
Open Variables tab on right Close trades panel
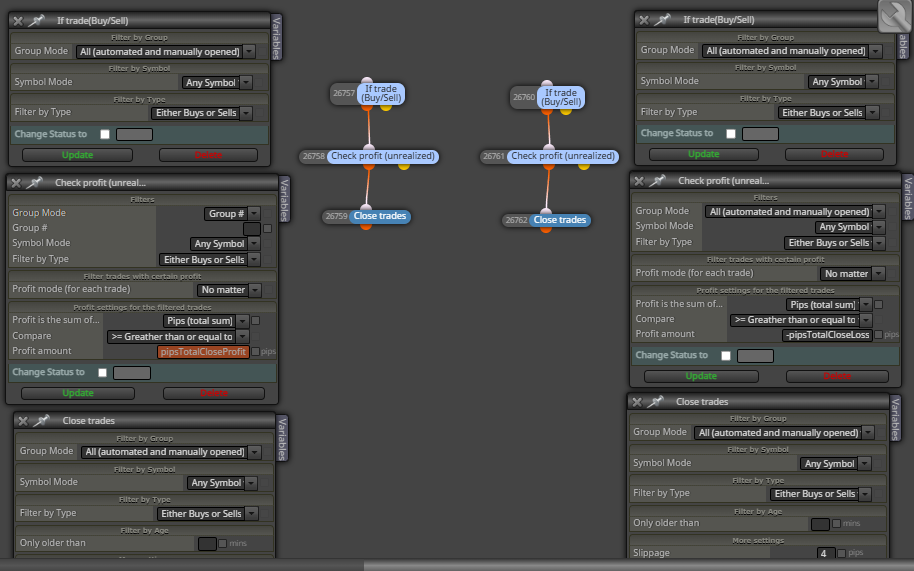point(896,418)
